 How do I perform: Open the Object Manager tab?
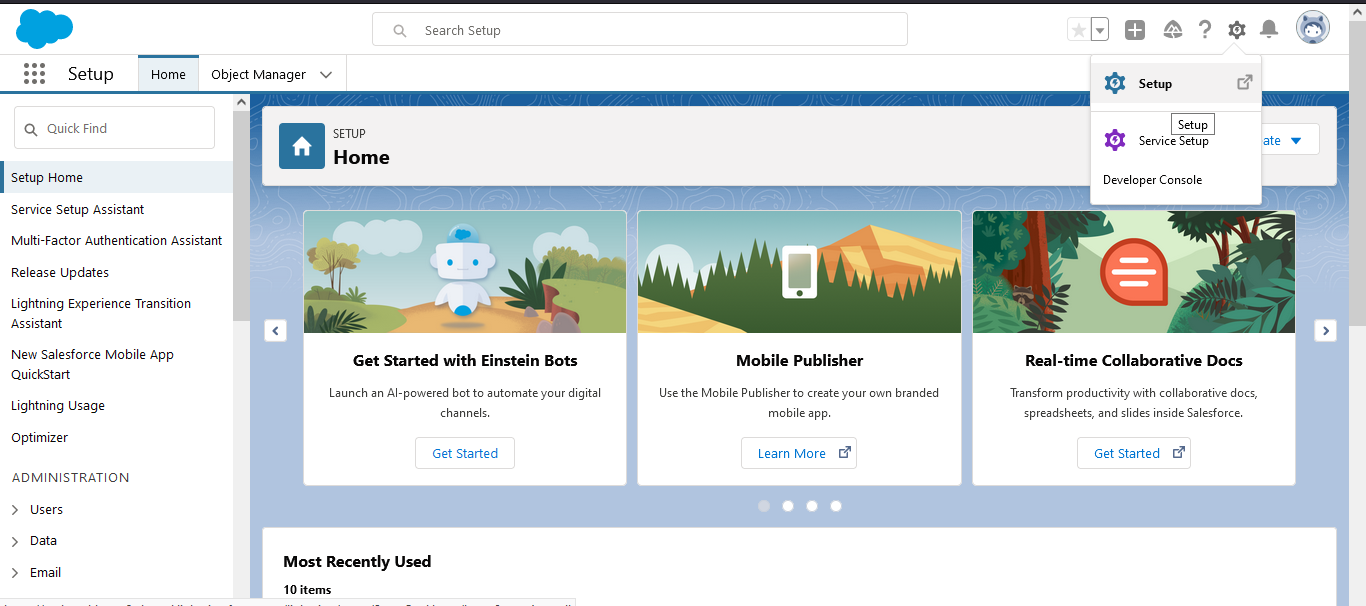pos(258,75)
